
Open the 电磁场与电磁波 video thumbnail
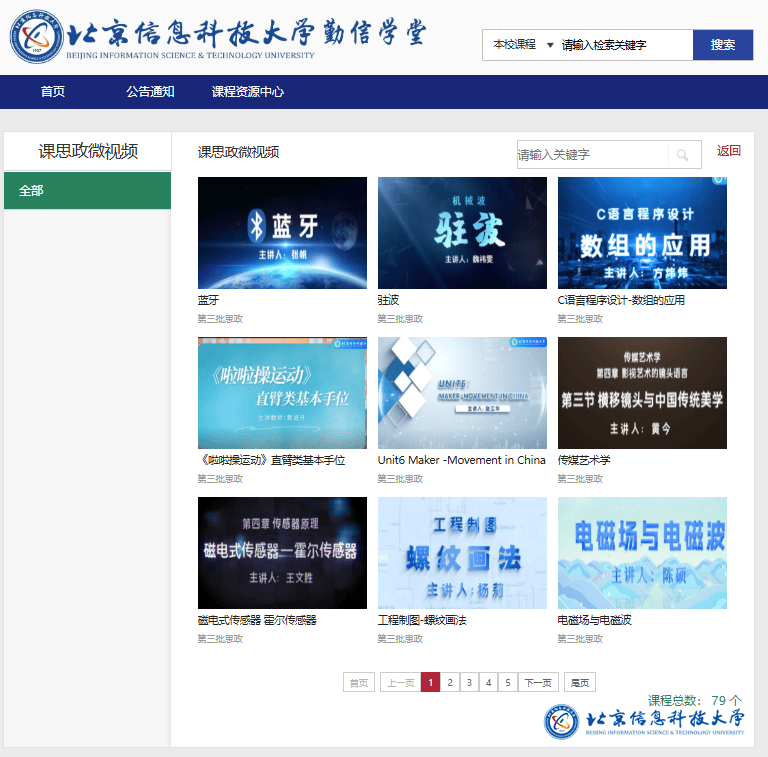642,553
